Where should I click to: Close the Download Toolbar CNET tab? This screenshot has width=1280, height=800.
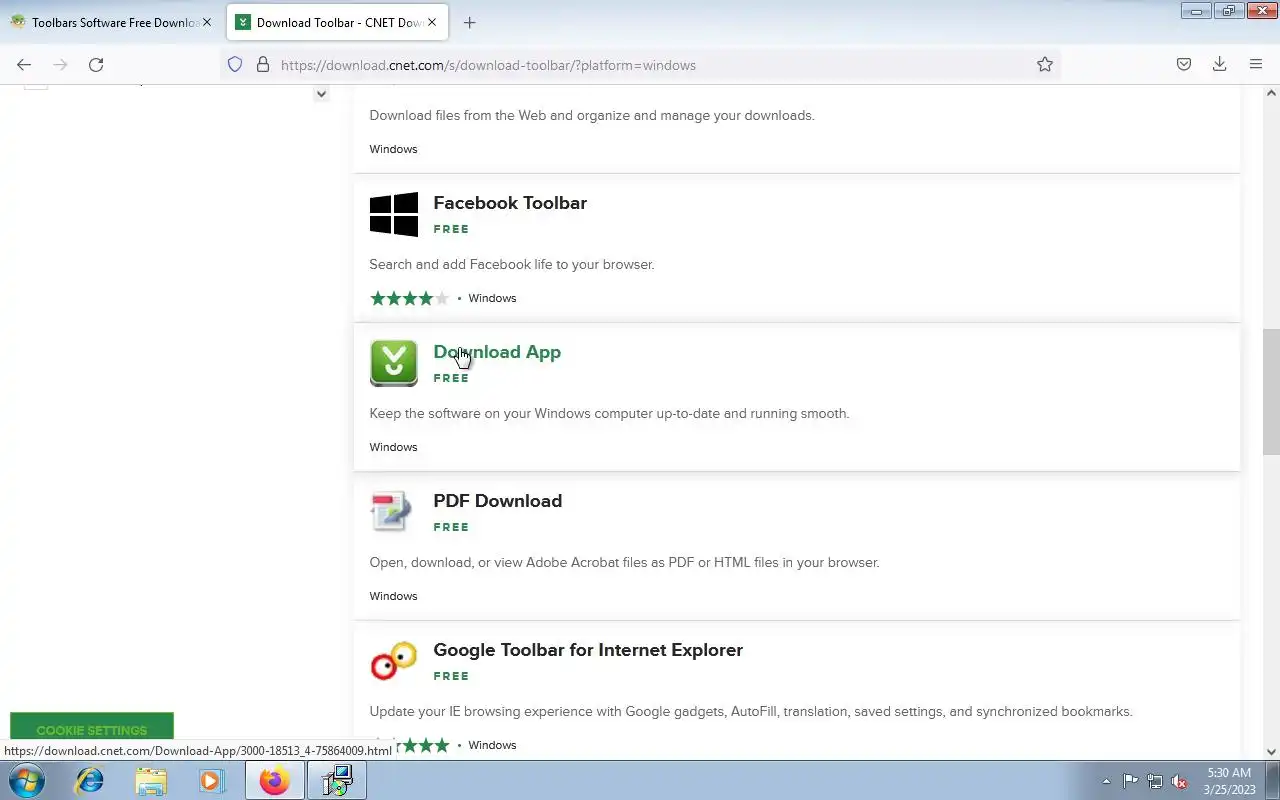coord(432,22)
